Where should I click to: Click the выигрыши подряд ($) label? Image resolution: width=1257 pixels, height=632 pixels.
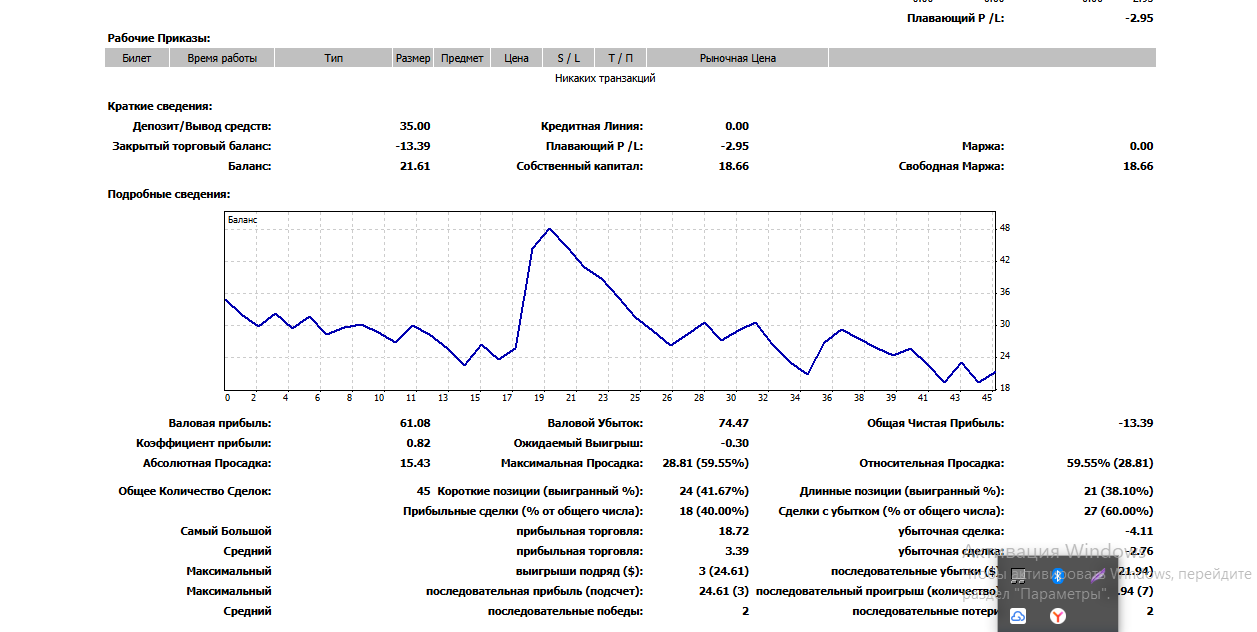pos(580,571)
